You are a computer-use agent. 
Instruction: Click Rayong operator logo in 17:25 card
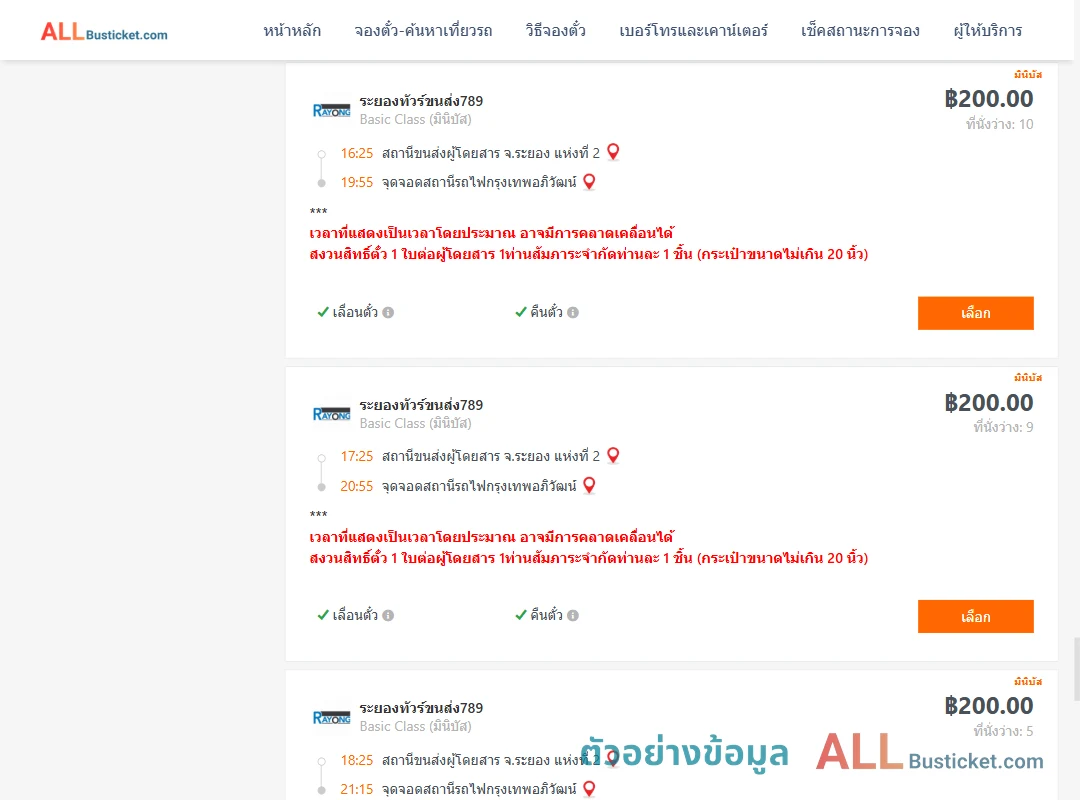[331, 413]
